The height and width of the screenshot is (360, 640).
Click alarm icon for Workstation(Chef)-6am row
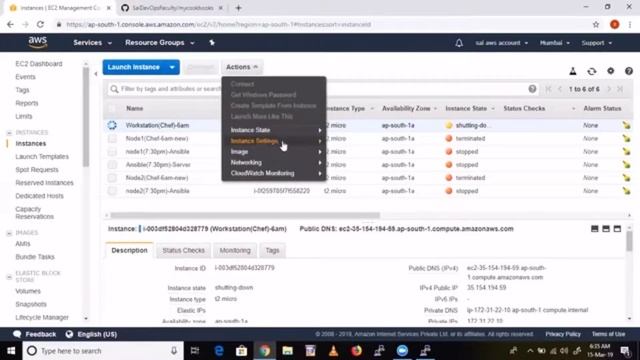click(626, 125)
